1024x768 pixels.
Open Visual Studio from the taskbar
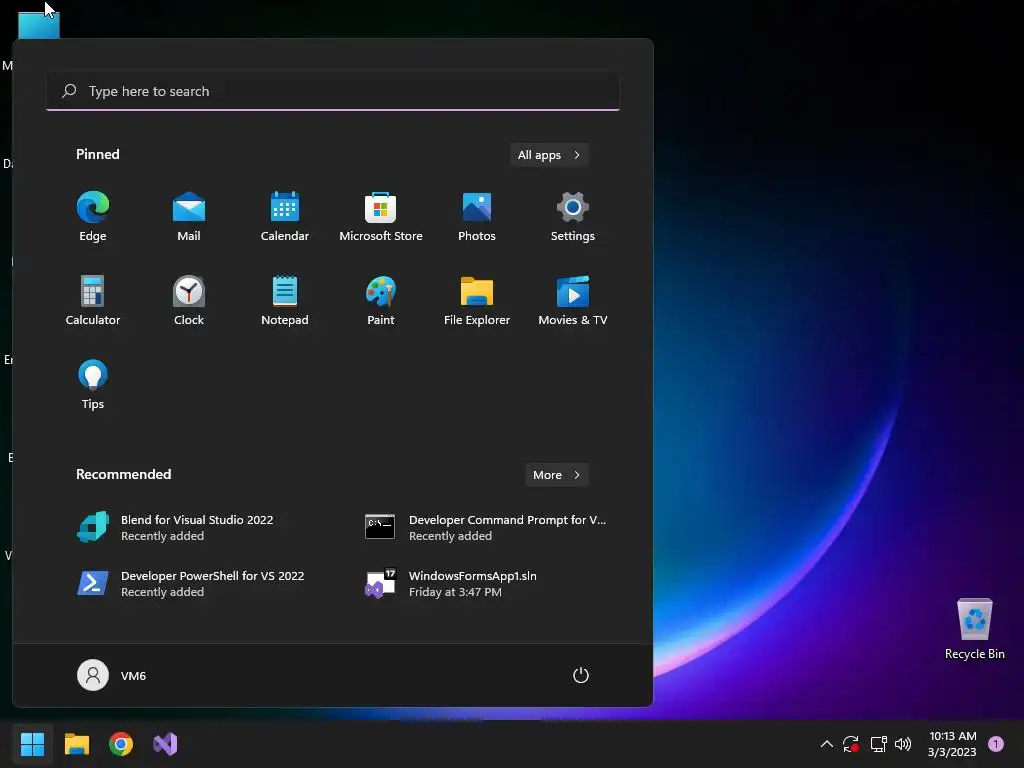[165, 744]
